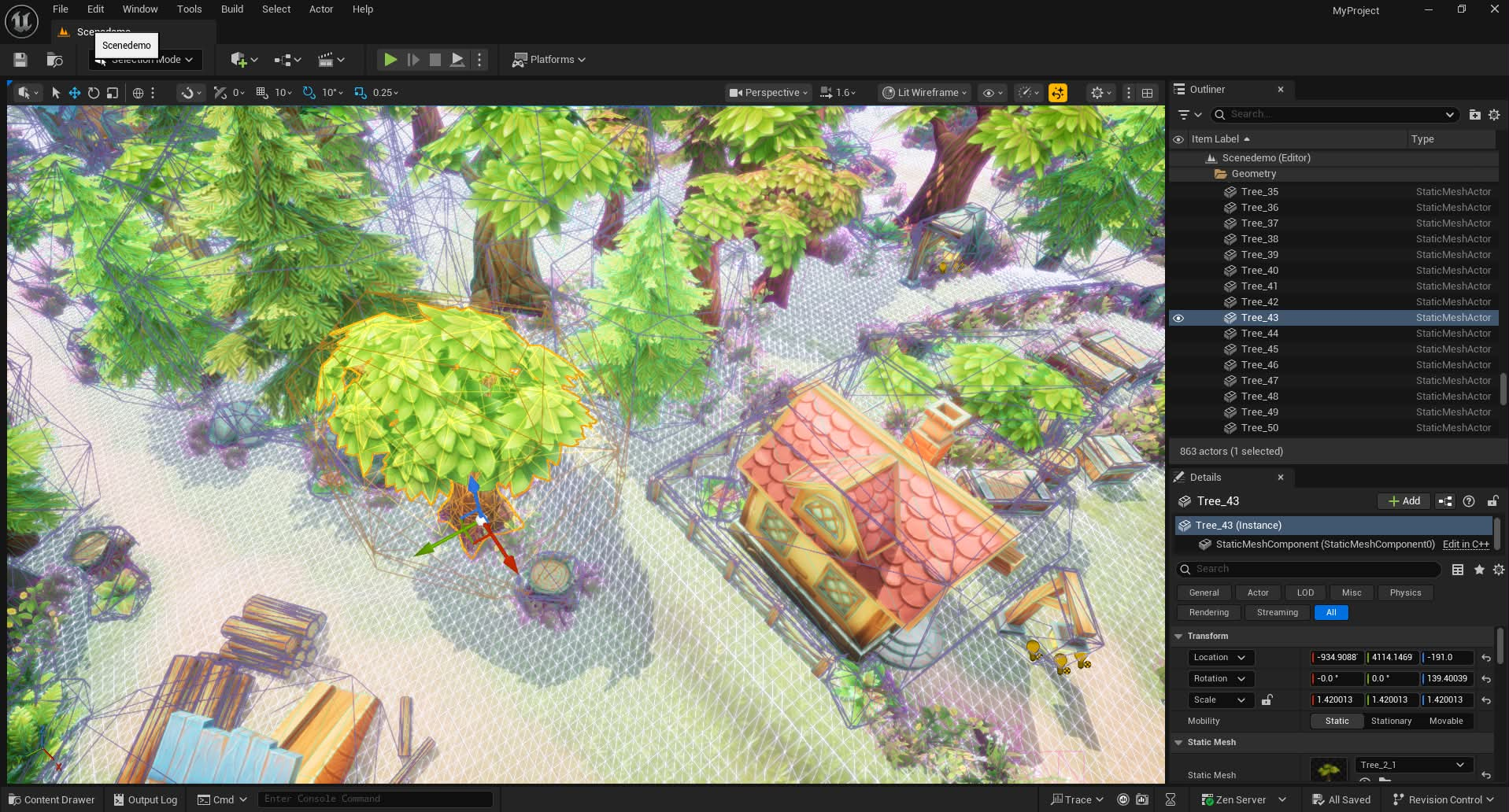Click the Outliner search field

[x=1335, y=115]
